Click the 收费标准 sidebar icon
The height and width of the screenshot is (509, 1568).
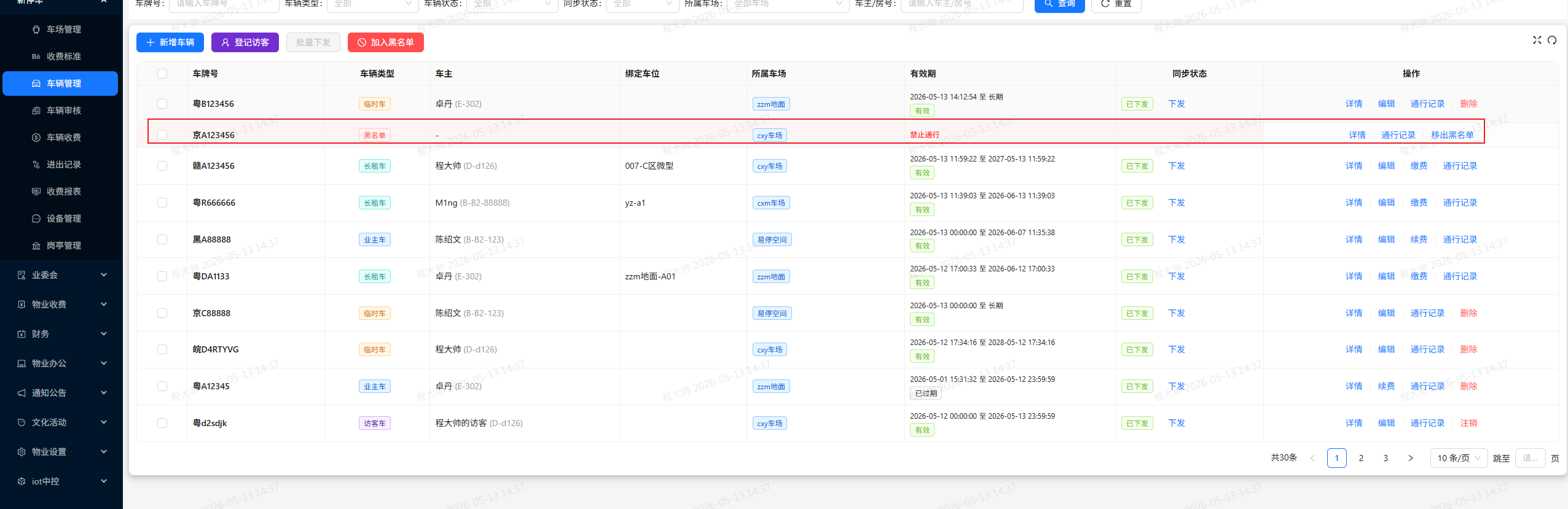[36, 56]
